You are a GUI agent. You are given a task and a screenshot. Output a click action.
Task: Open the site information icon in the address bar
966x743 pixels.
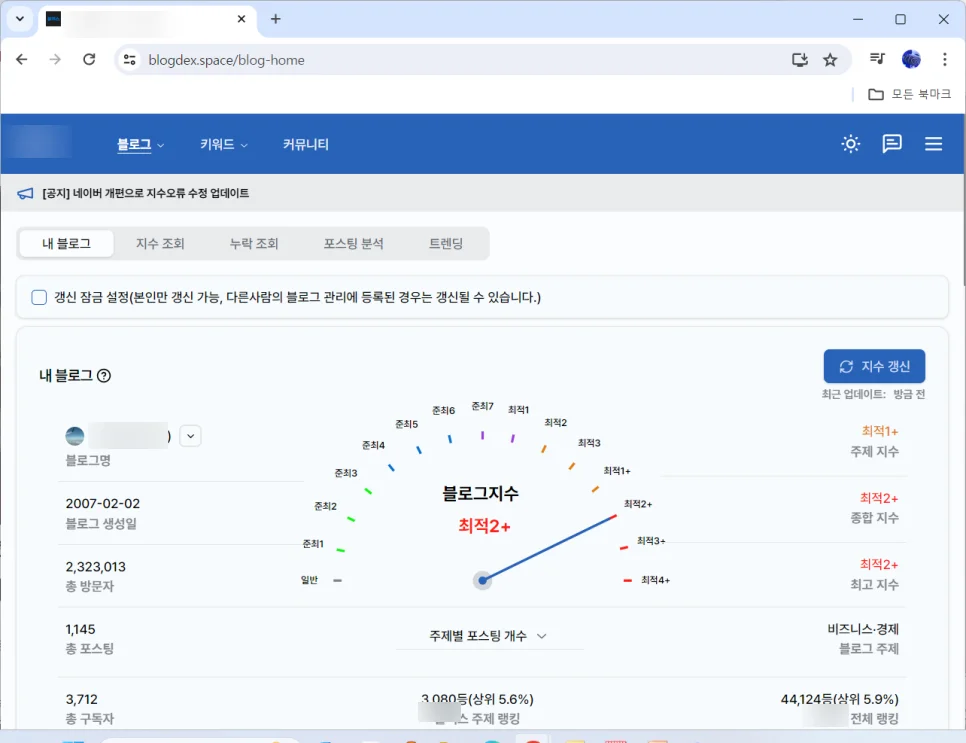pyautogui.click(x=129, y=60)
